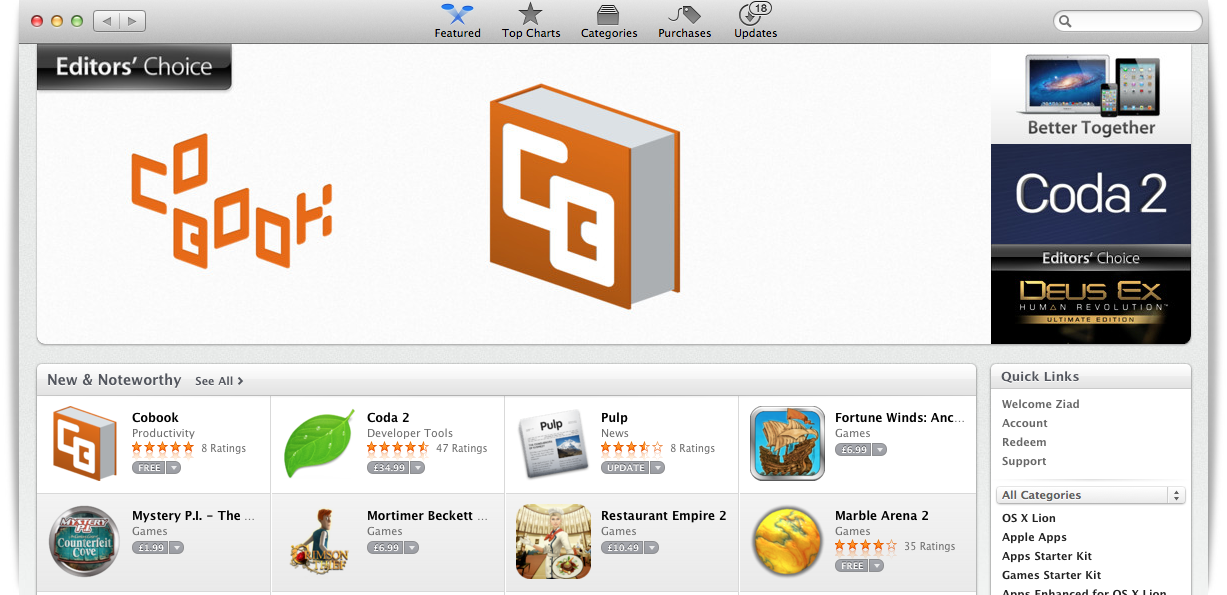Click the Pulp newspaper app icon
This screenshot has width=1227, height=595.
tap(554, 443)
